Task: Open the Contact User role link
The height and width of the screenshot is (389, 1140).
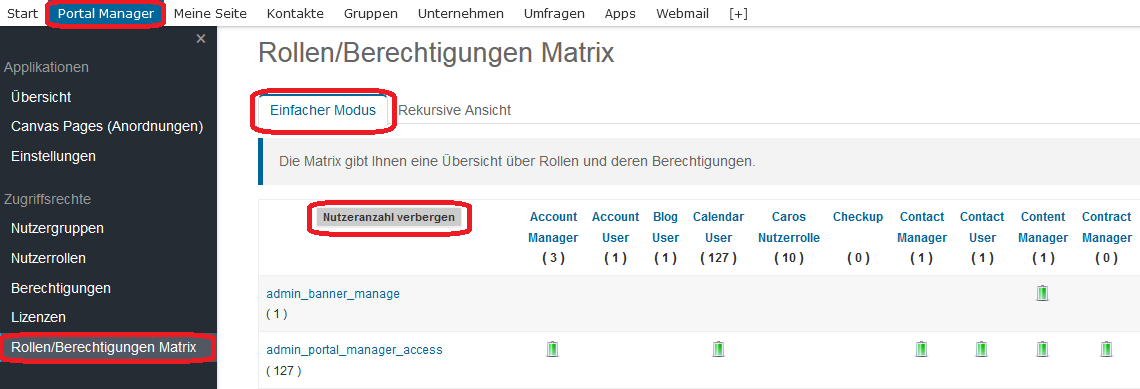Action: [x=982, y=227]
